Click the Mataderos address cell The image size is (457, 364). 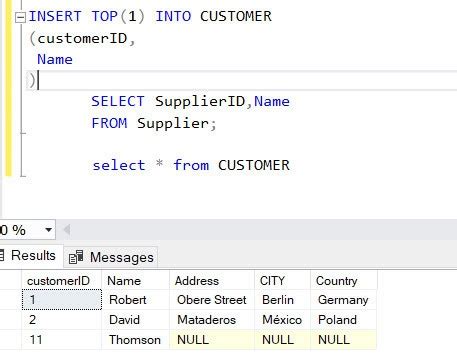coord(212,320)
